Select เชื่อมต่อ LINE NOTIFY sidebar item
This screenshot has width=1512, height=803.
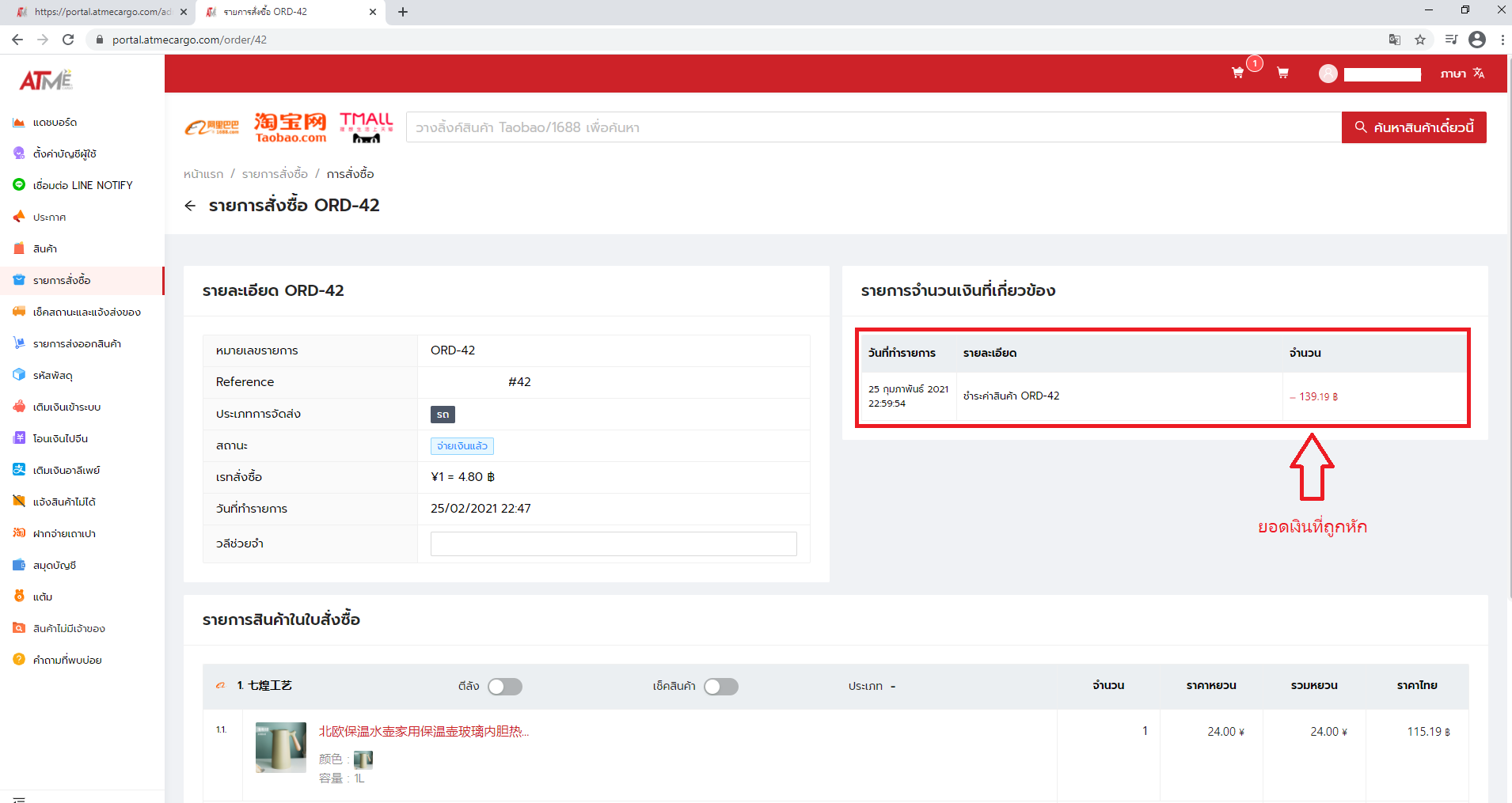82,185
